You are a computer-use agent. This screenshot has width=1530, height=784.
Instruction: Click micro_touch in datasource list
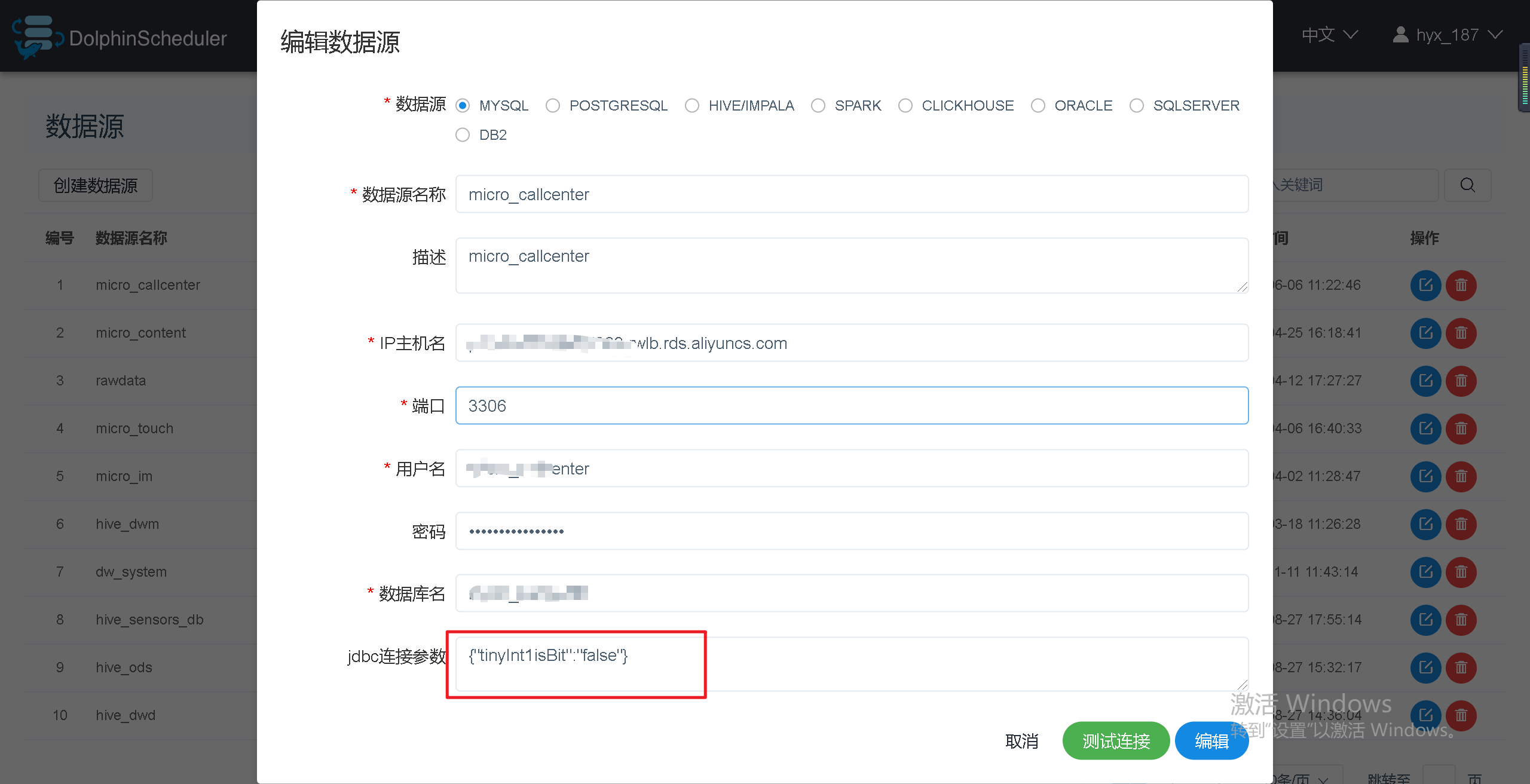click(x=134, y=428)
